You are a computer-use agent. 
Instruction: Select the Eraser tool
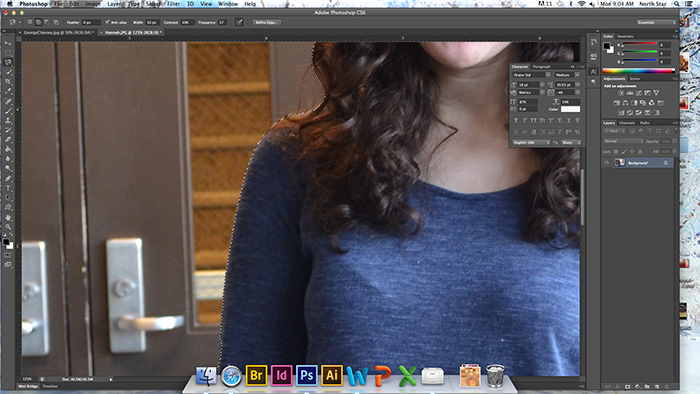coord(8,140)
